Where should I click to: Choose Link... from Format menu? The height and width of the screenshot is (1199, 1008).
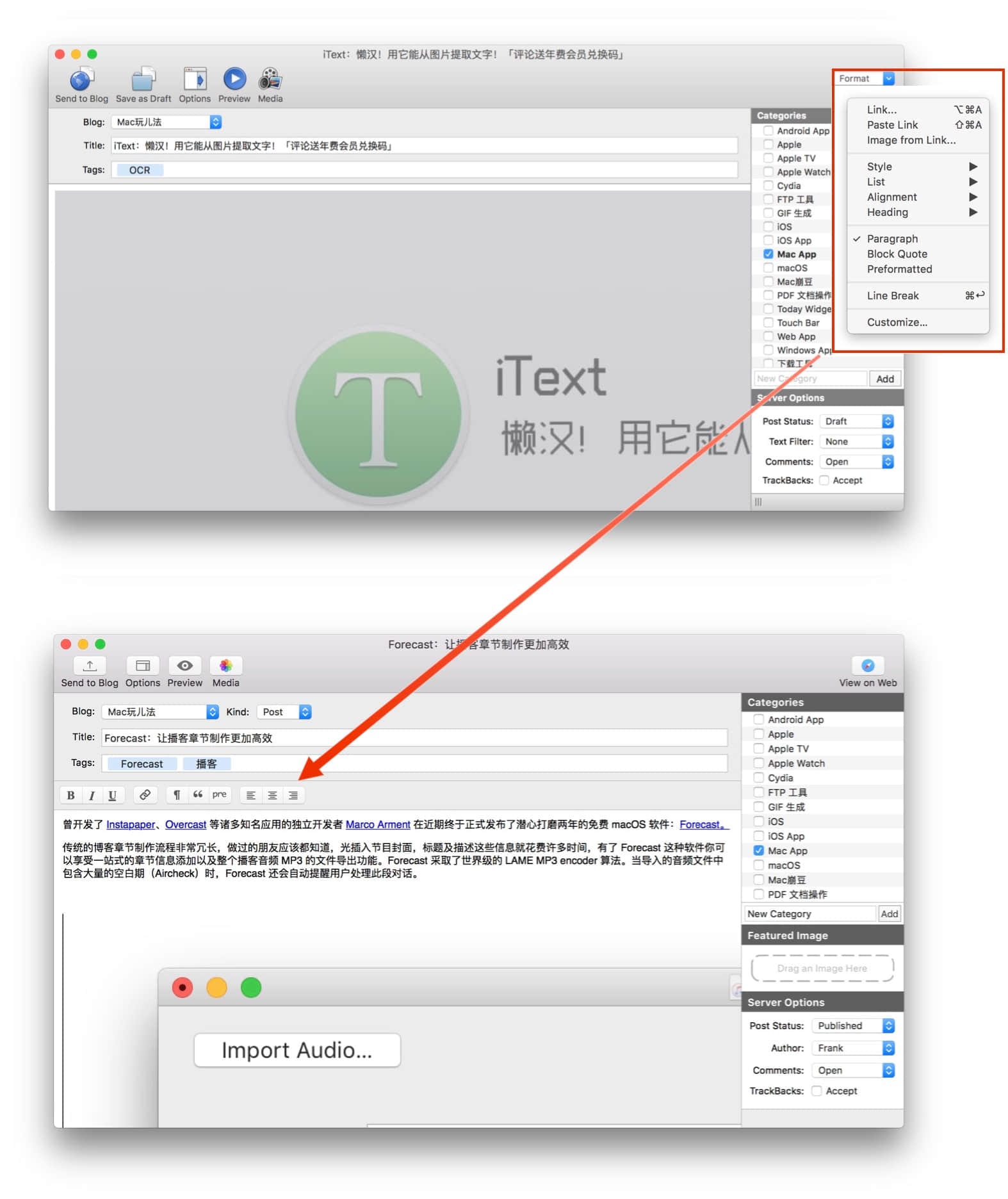(918, 110)
